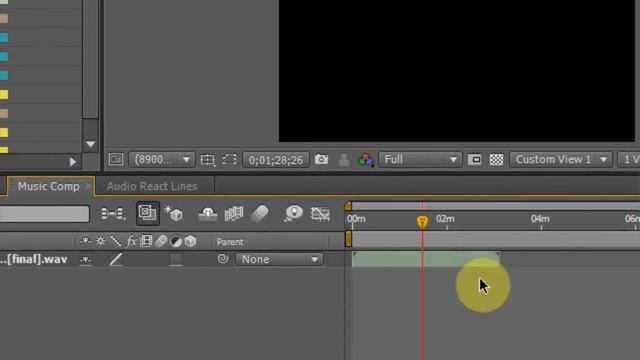The image size is (640, 360).
Task: Toggle the Frame Blending filmstrip icon
Action: coord(234,213)
